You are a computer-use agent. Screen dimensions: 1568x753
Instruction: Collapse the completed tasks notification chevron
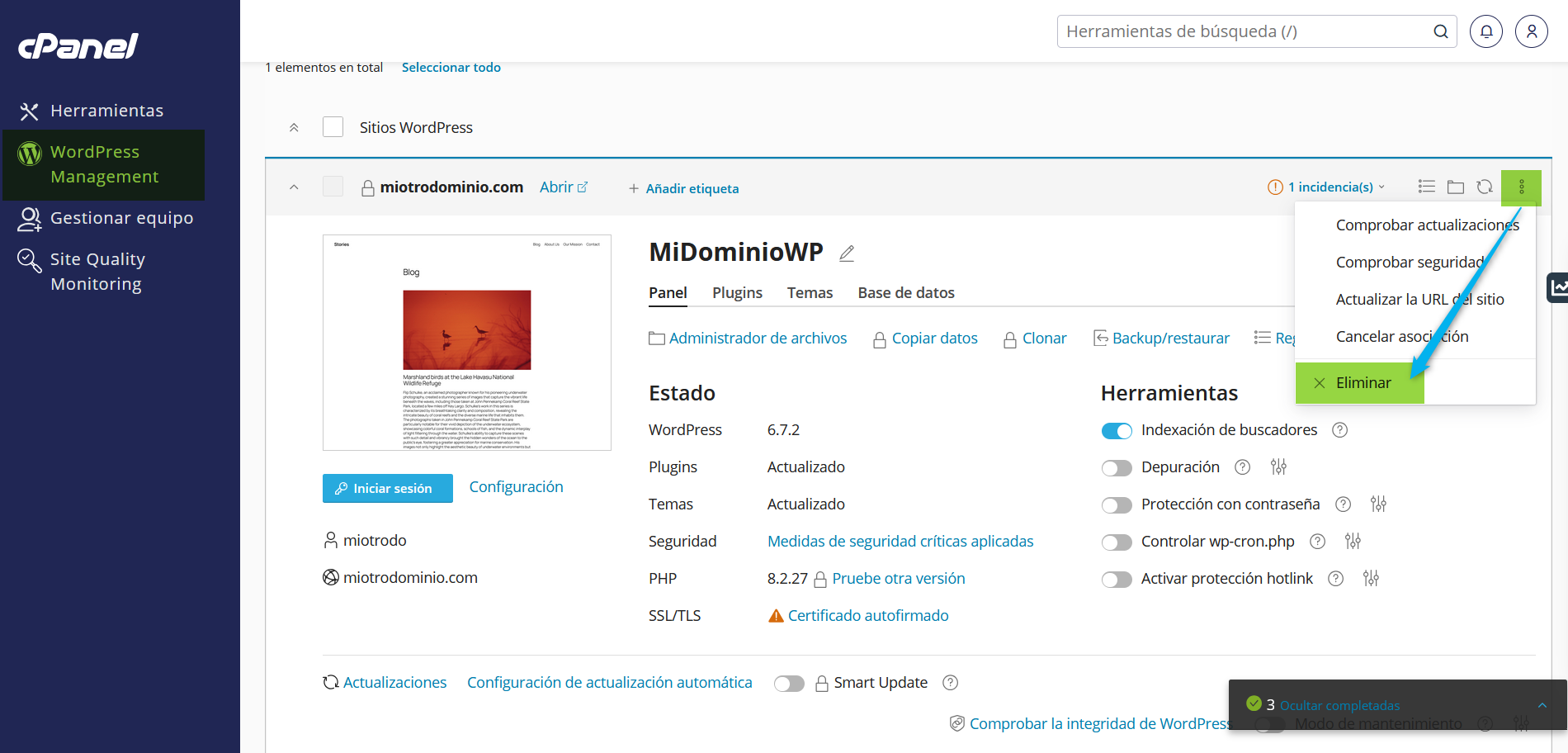click(1542, 705)
